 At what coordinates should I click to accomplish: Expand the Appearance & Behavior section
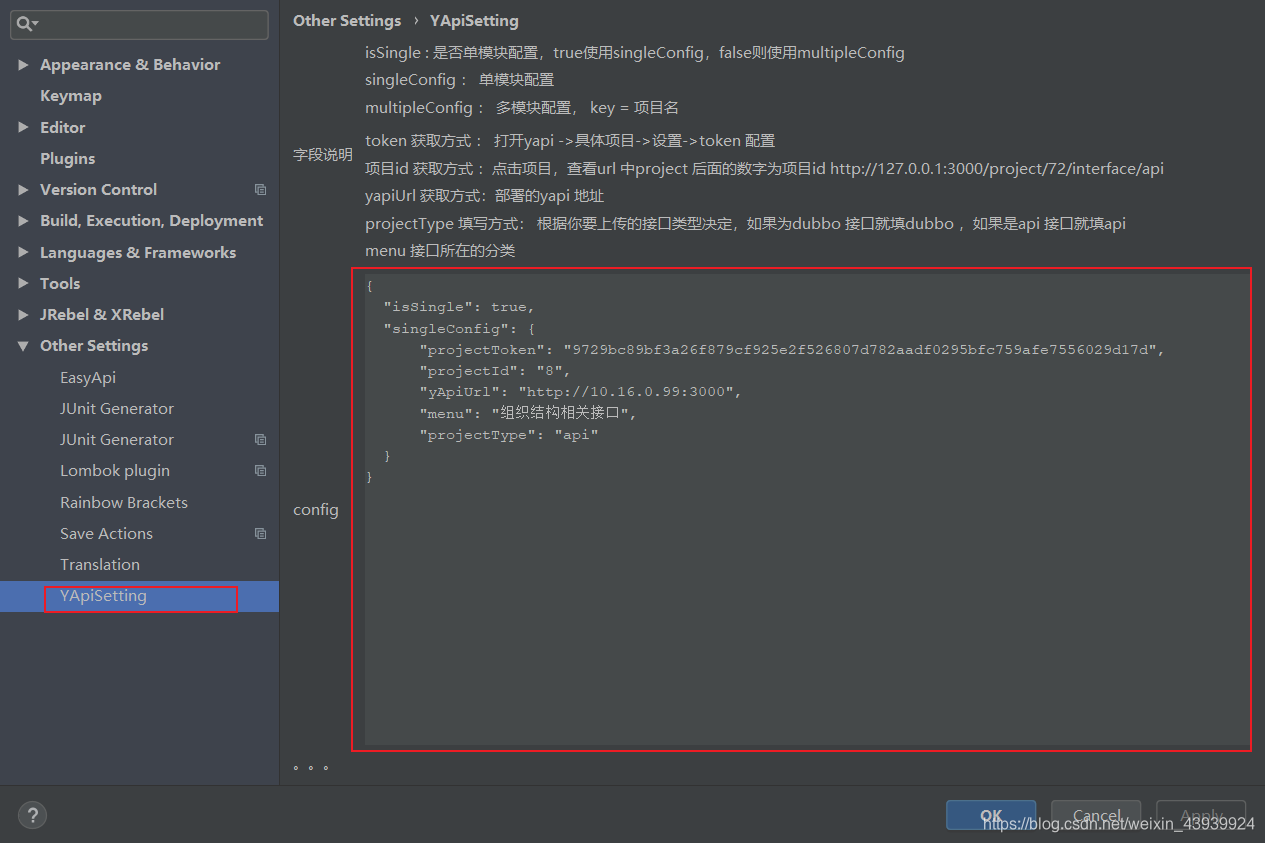23,65
